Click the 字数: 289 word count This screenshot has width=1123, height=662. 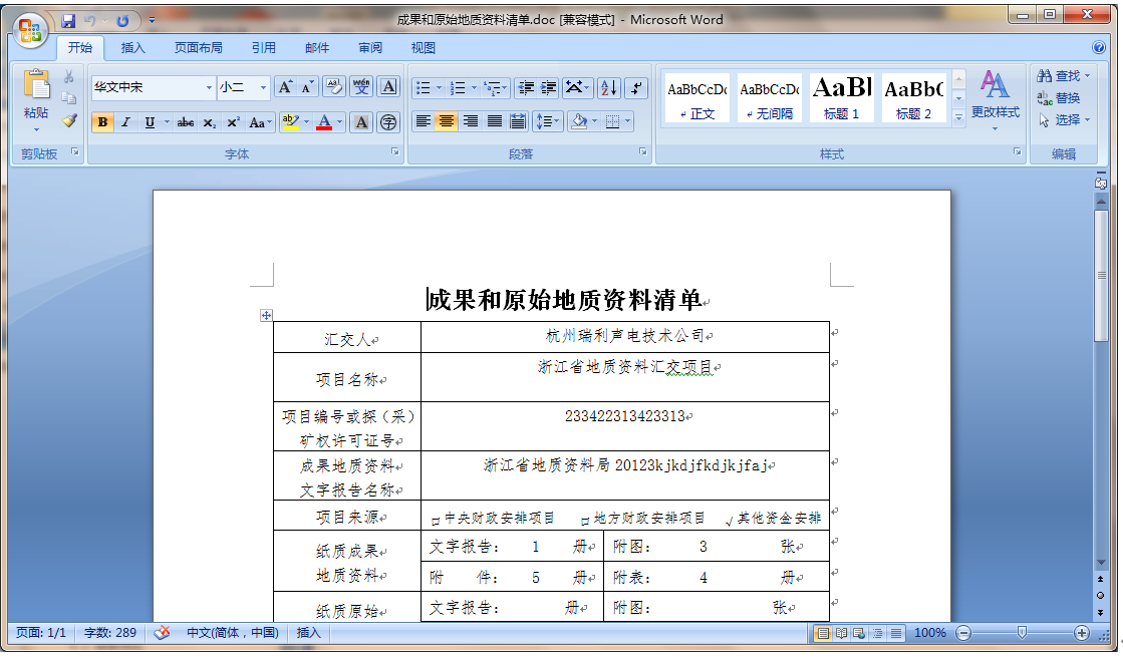click(110, 633)
